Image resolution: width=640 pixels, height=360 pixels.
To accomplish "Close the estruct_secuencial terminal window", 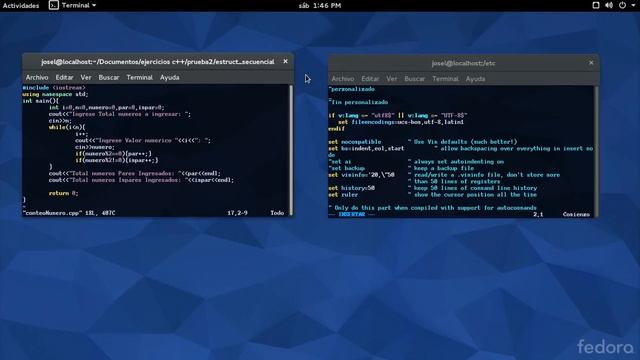I will [x=285, y=61].
